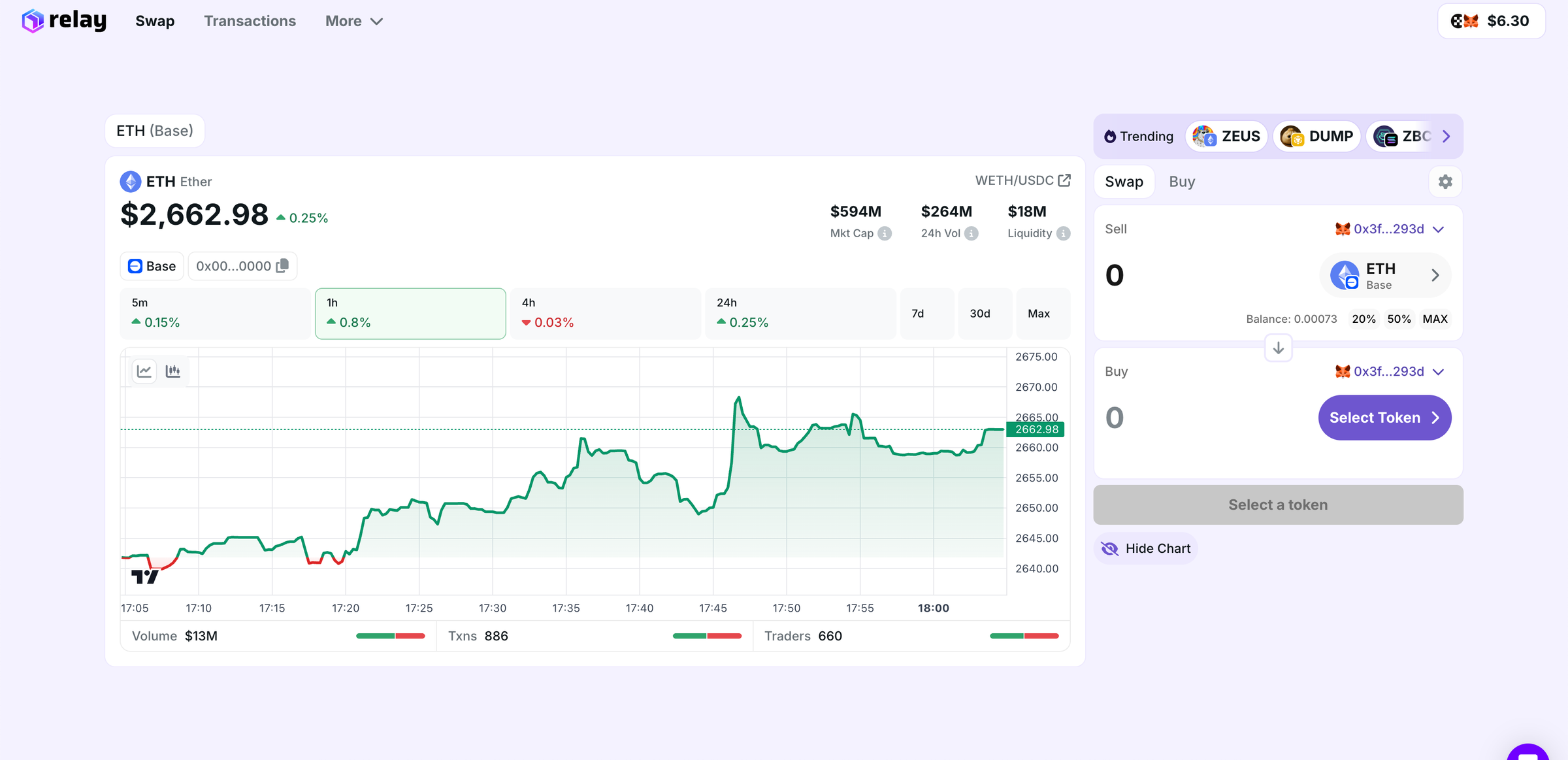Viewport: 1568px width, 760px height.
Task: Switch to the Buy tab
Action: pos(1182,182)
